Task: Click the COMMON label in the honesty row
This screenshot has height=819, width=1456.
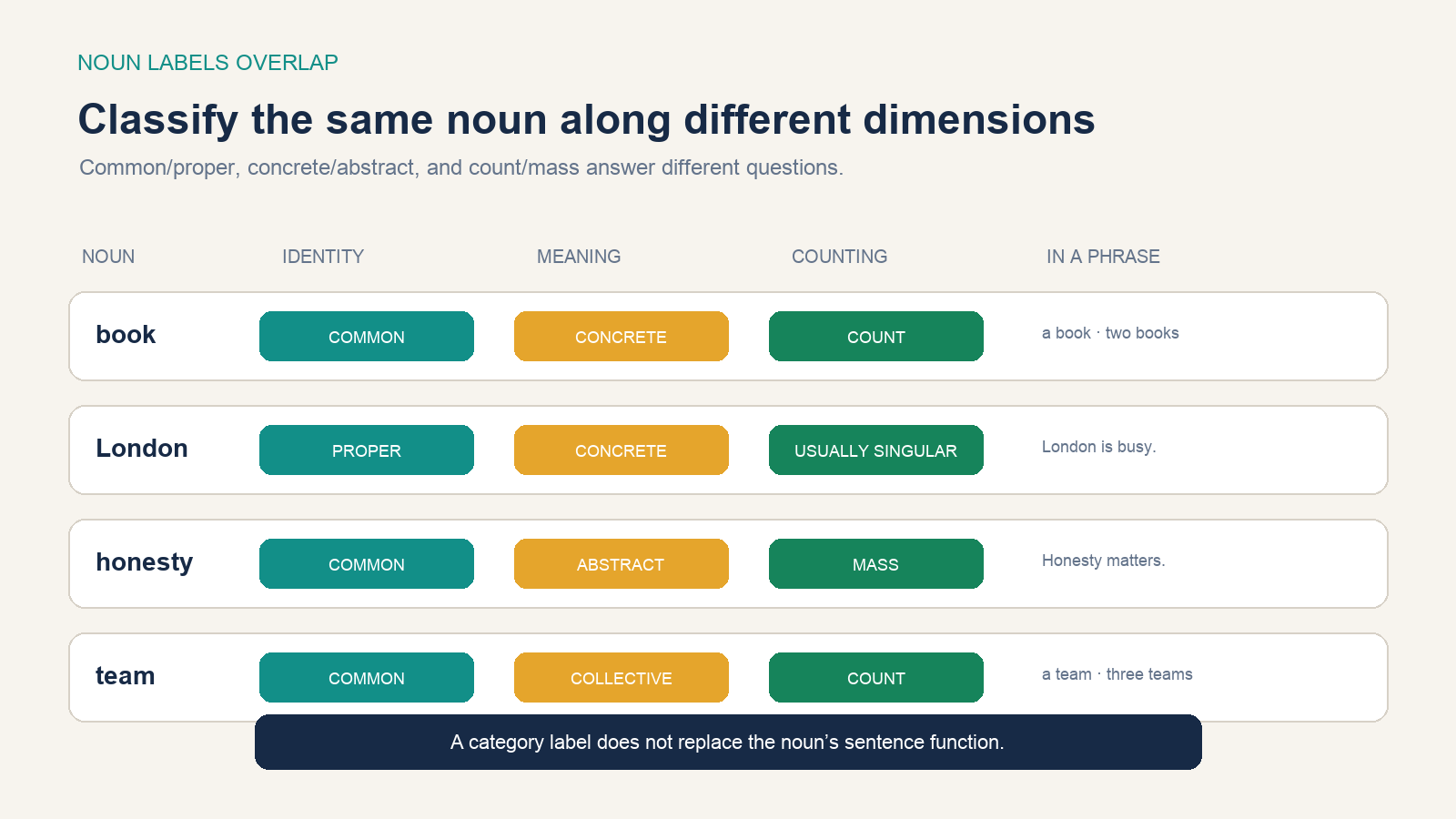Action: [367, 564]
